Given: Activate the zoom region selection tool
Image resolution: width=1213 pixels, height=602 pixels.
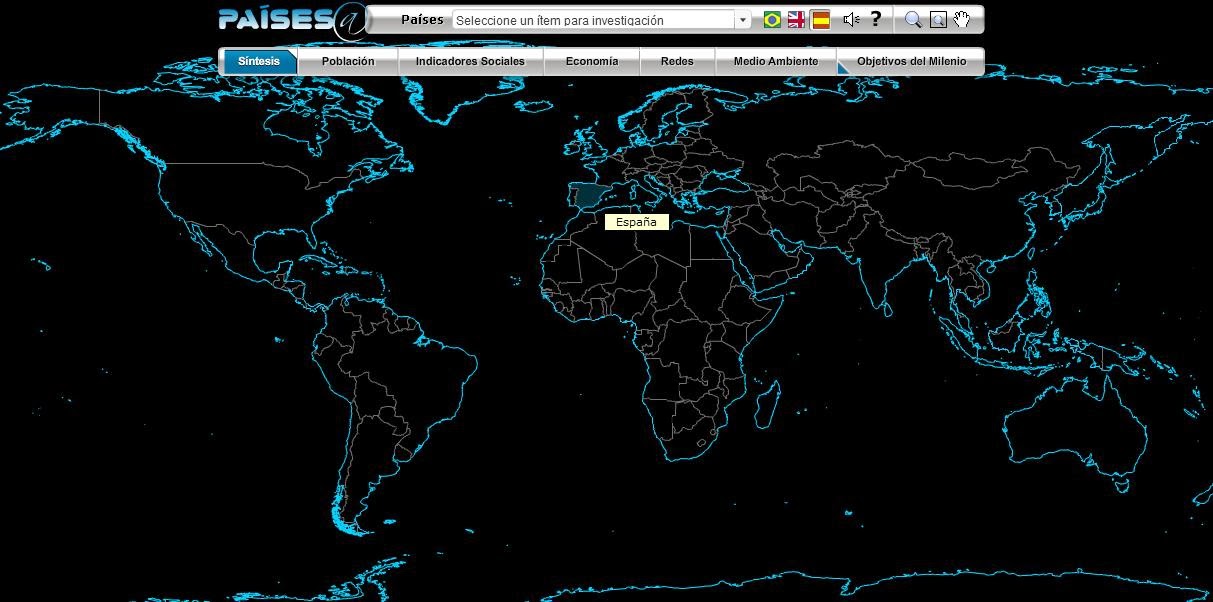Looking at the screenshot, I should 936,18.
